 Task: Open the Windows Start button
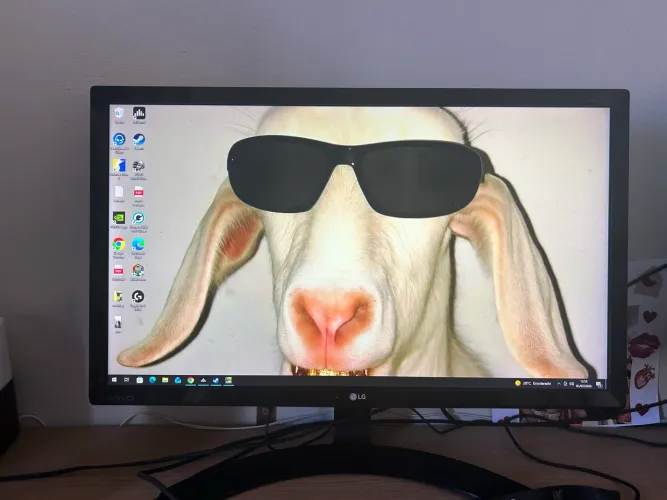click(114, 380)
